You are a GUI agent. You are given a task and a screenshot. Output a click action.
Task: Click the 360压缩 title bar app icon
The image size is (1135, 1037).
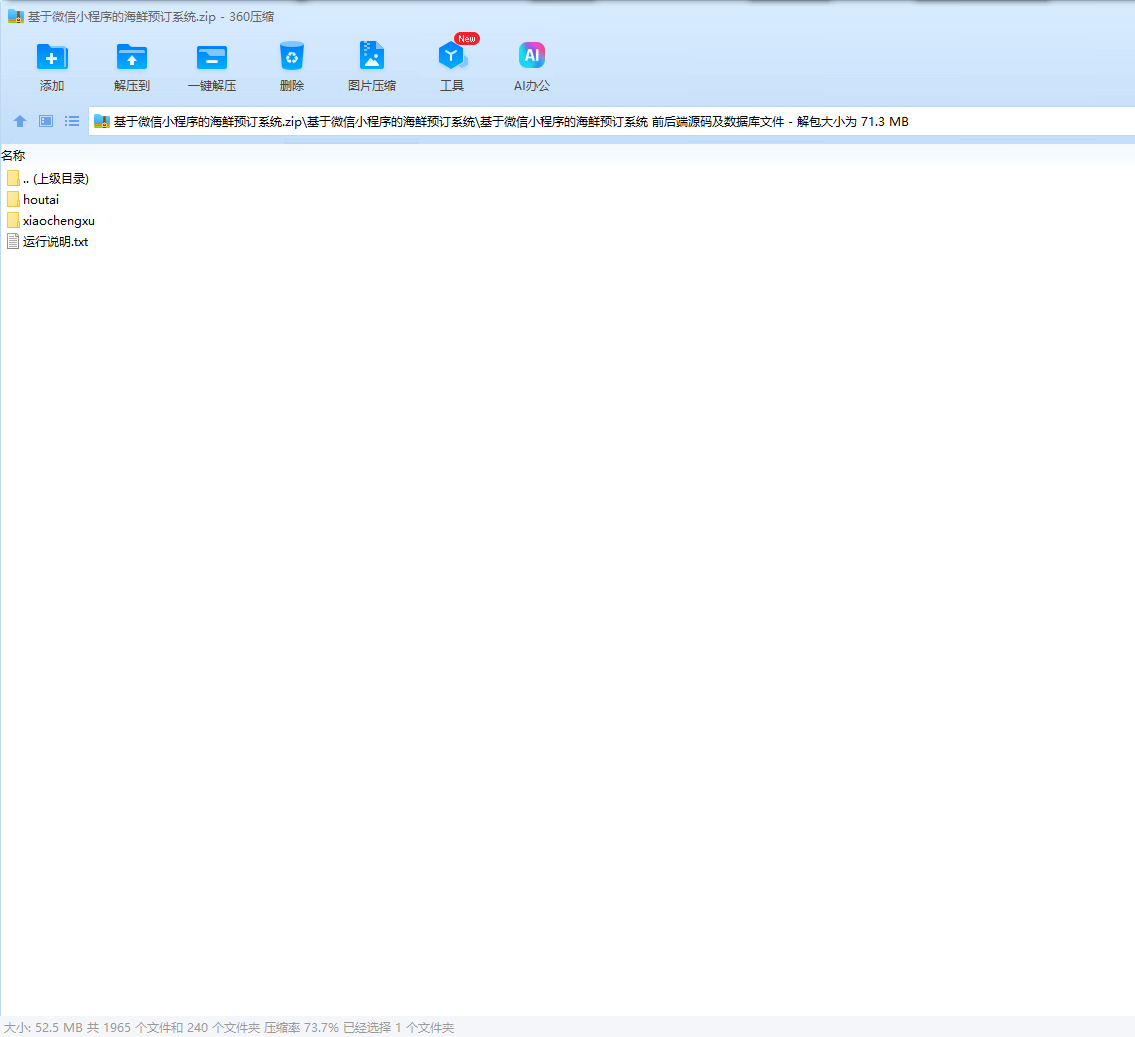tap(16, 16)
